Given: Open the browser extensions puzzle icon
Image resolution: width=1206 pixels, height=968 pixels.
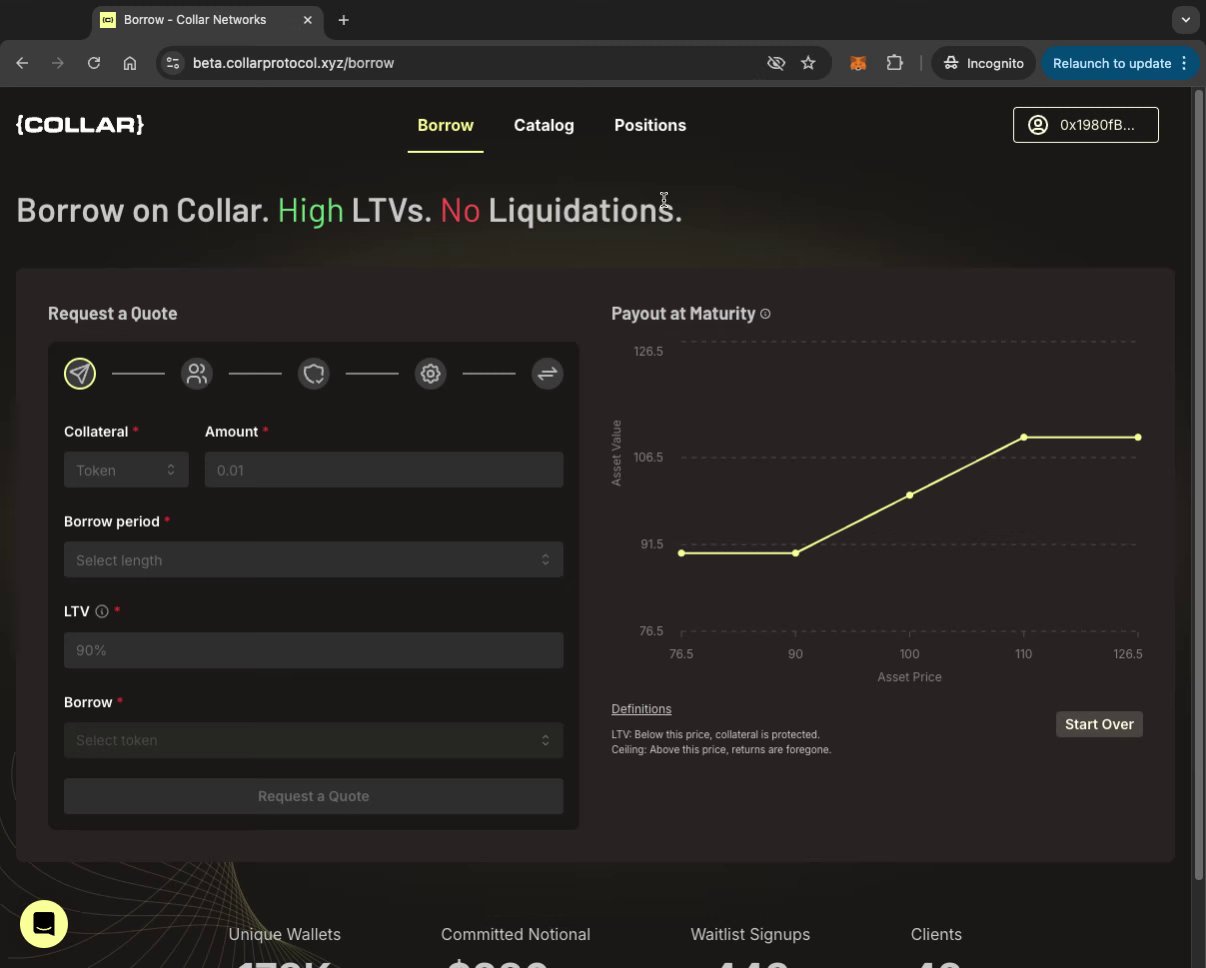Looking at the screenshot, I should [x=894, y=63].
